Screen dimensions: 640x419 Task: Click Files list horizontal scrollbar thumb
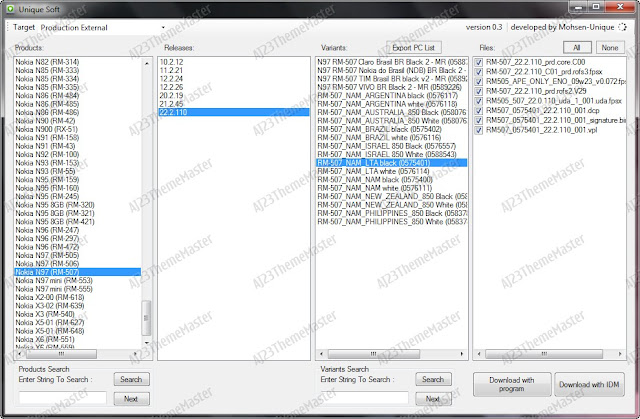[544, 354]
